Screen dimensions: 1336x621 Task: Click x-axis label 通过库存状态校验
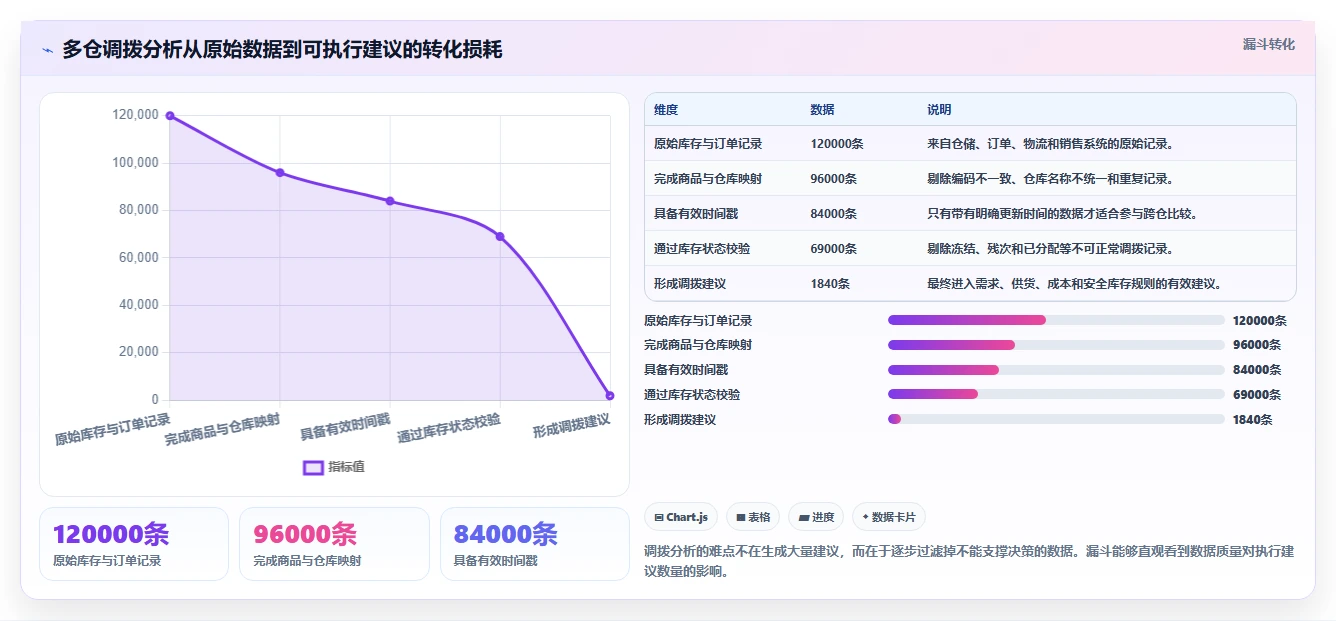(449, 428)
